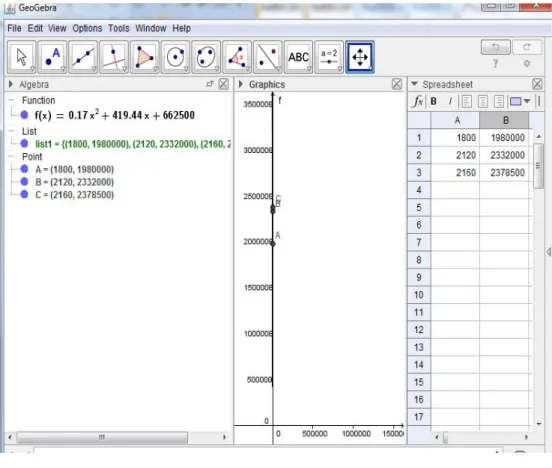
Task: Align spreadsheet cell text right
Action: tap(499, 102)
